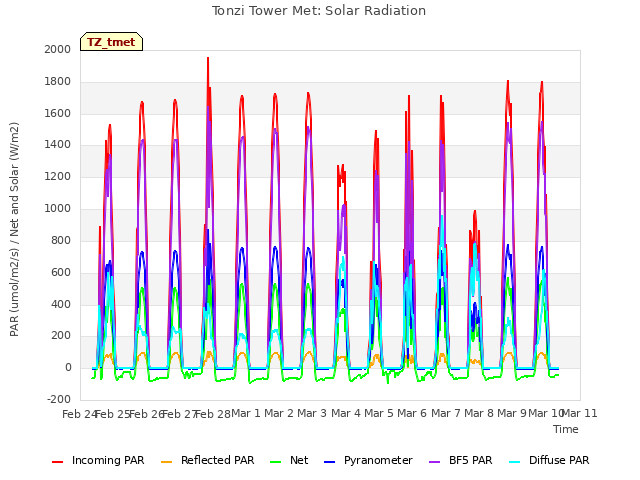640x480 pixels.
Task: Click the TZ_tmet label box
Action: click(111, 42)
